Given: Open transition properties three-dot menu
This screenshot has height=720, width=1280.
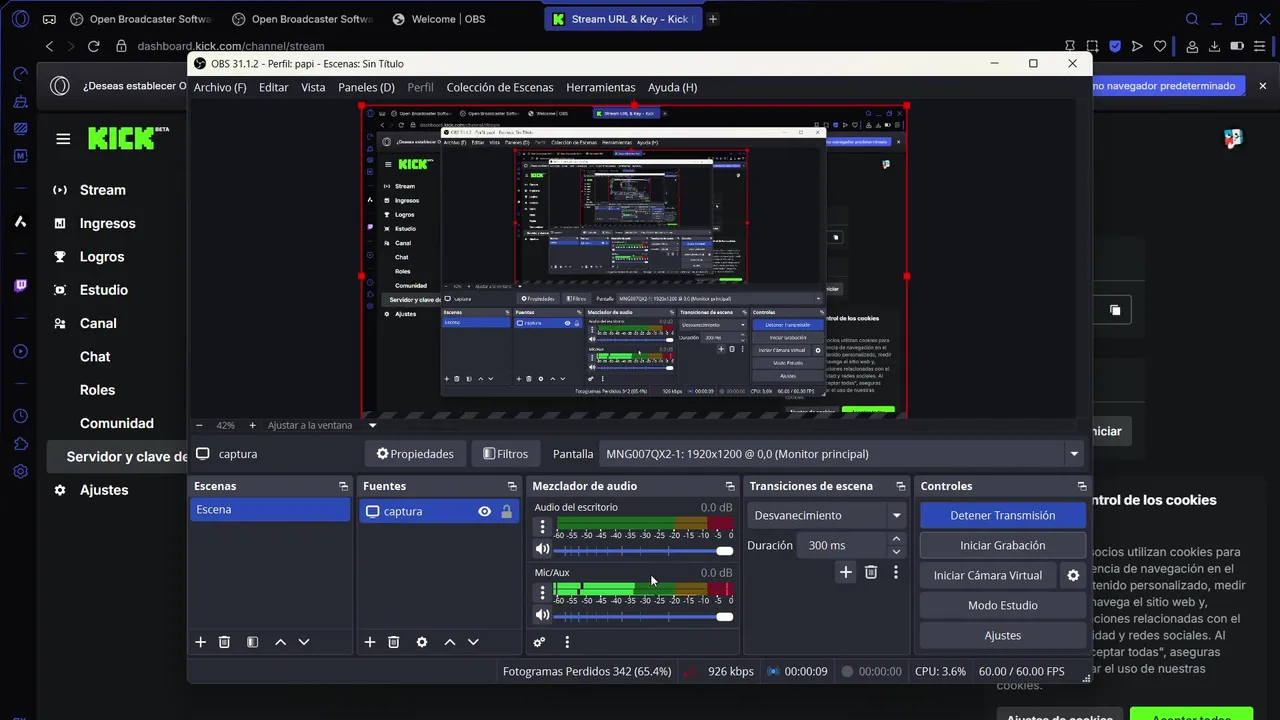Looking at the screenshot, I should 896,572.
